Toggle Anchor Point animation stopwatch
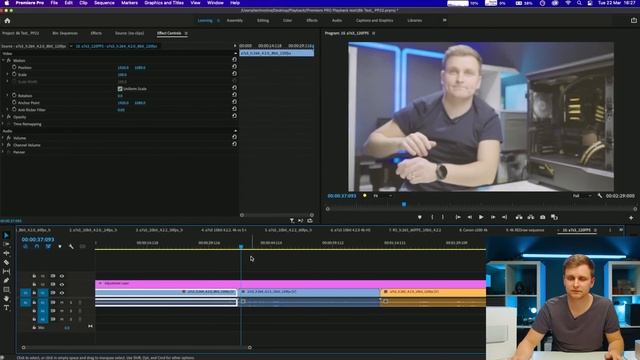Viewport: 640px width, 360px height. [14, 102]
